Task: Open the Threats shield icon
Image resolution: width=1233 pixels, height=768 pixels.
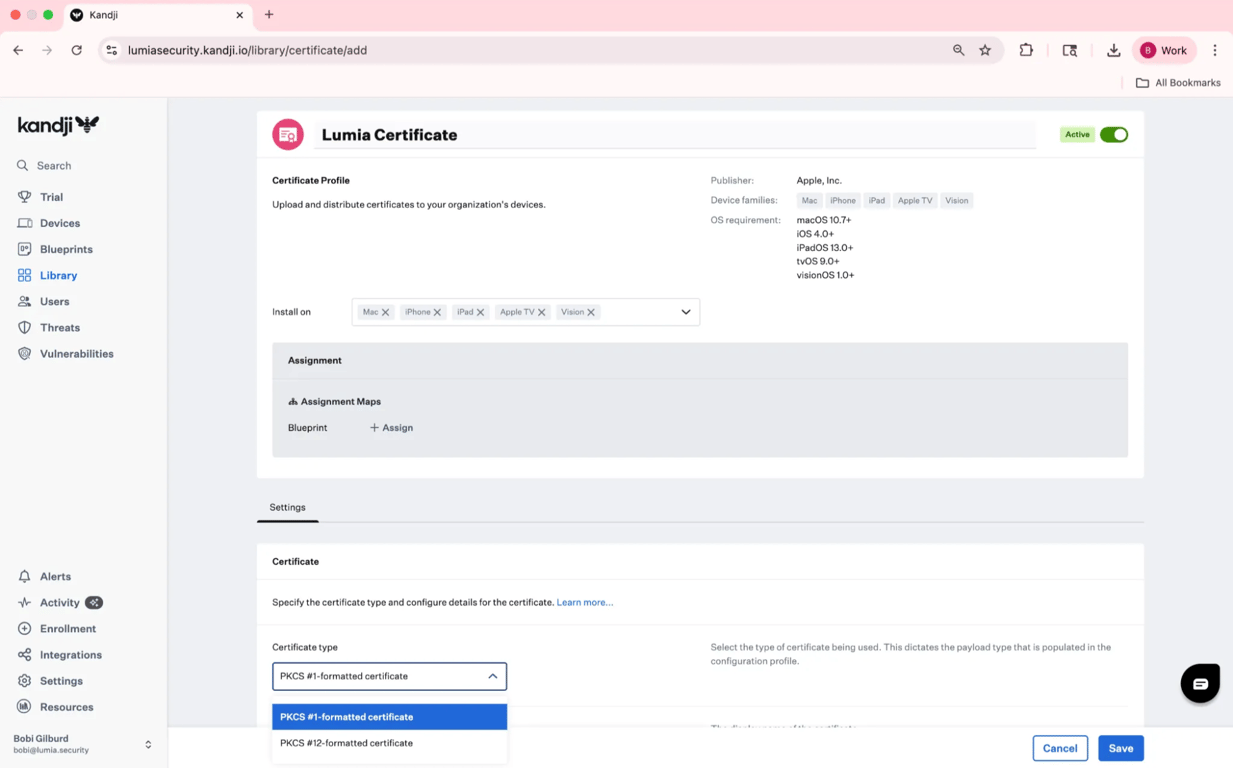Action: [x=25, y=327]
